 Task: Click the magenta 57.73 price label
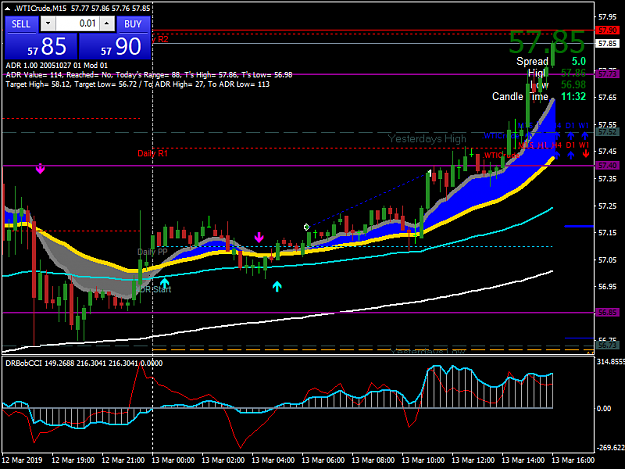607,74
